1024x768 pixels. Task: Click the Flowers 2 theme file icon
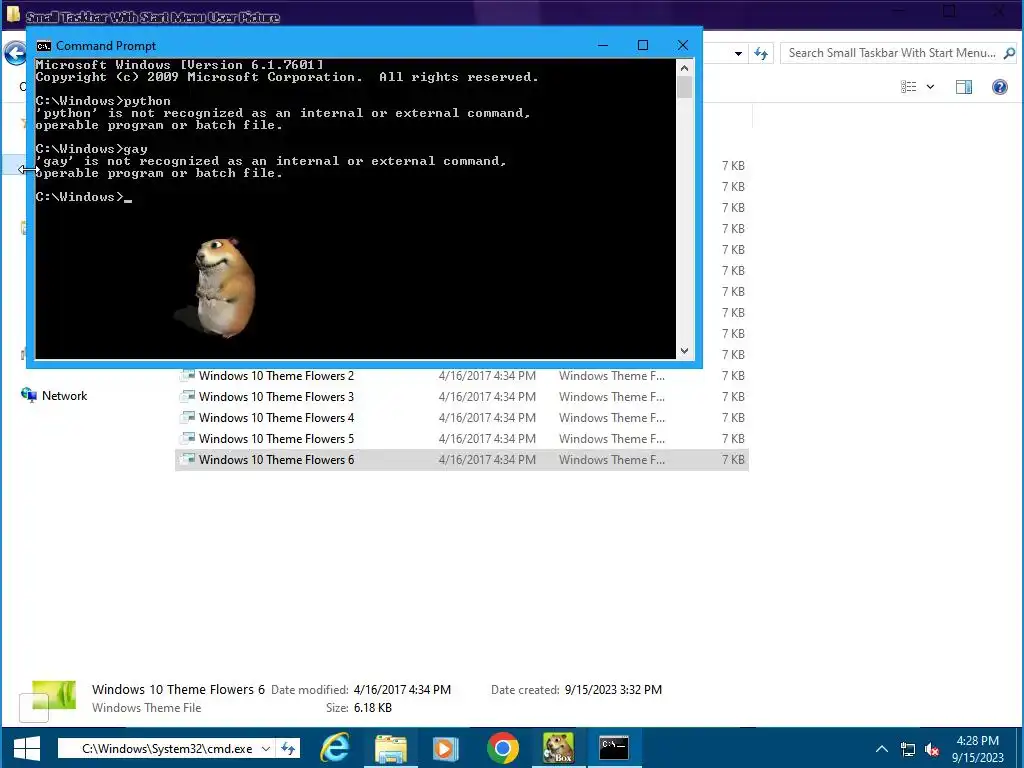[x=187, y=376]
